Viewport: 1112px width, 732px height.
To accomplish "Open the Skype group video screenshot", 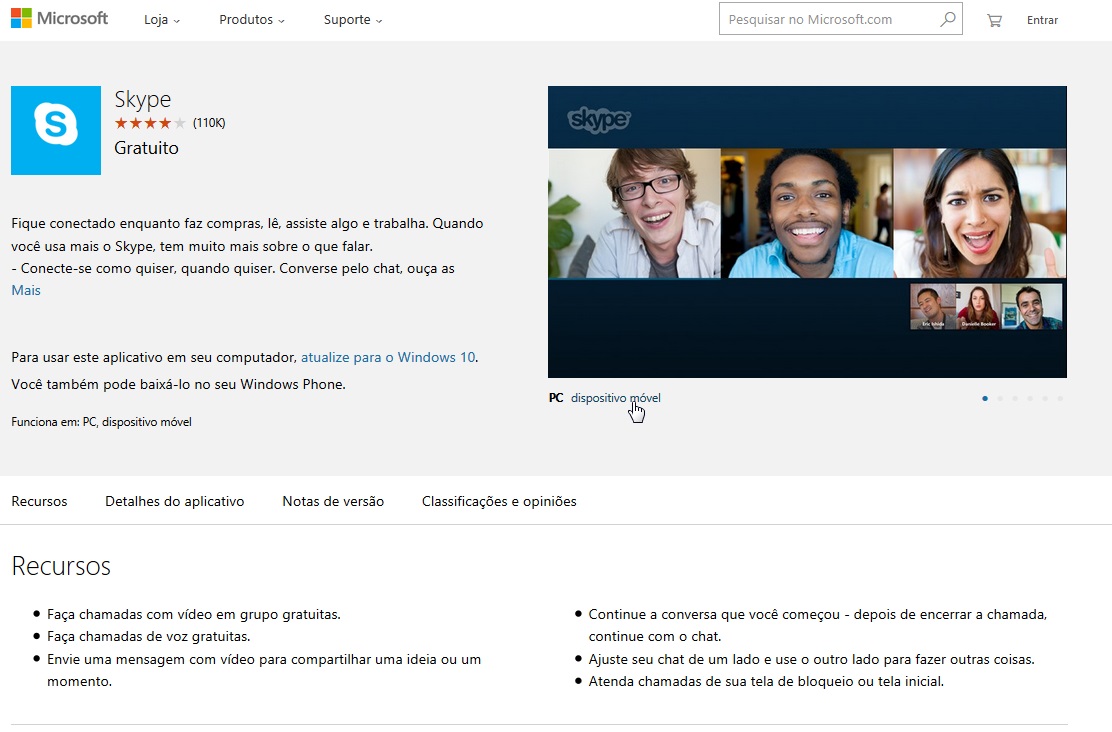I will 807,232.
